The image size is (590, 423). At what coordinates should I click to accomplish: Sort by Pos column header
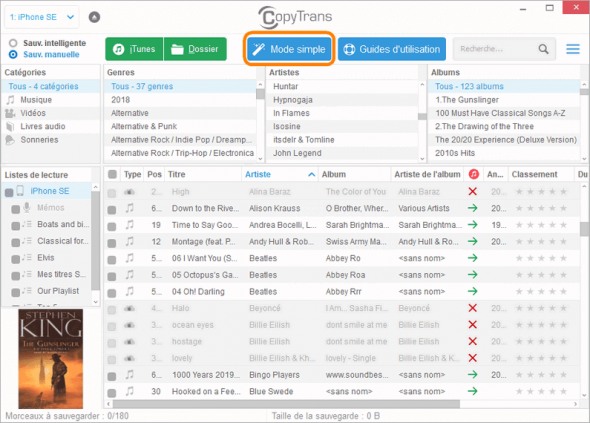154,174
